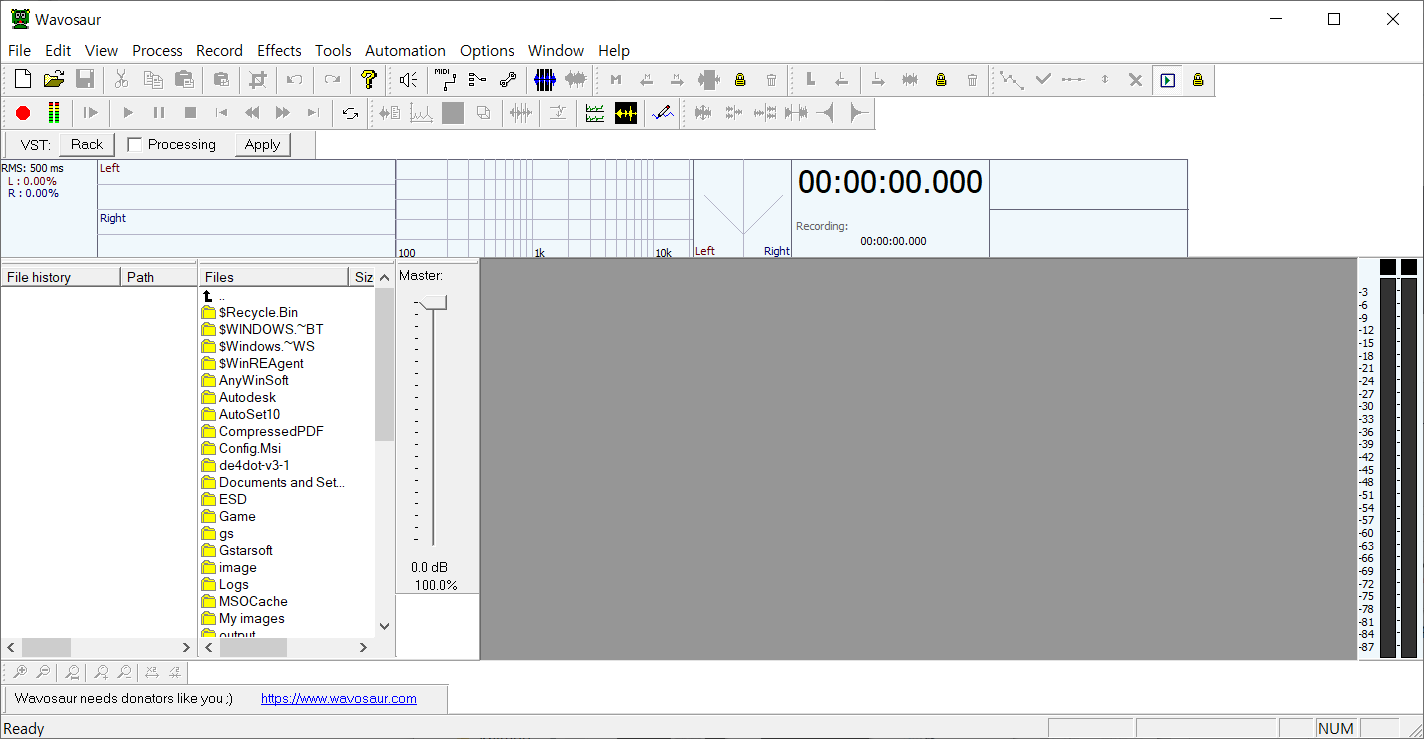Image resolution: width=1424 pixels, height=739 pixels.
Task: Open the Tools menu
Action: point(333,50)
